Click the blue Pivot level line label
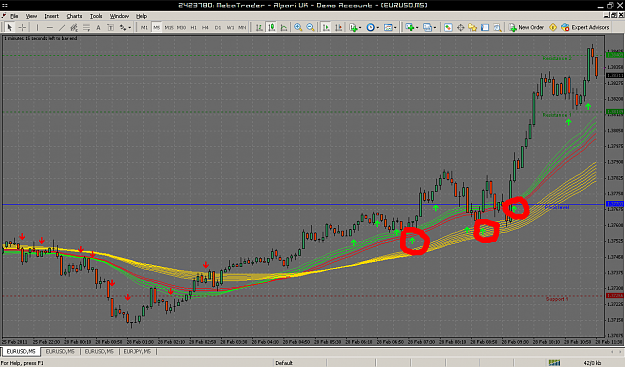625x367 pixels. (x=557, y=207)
